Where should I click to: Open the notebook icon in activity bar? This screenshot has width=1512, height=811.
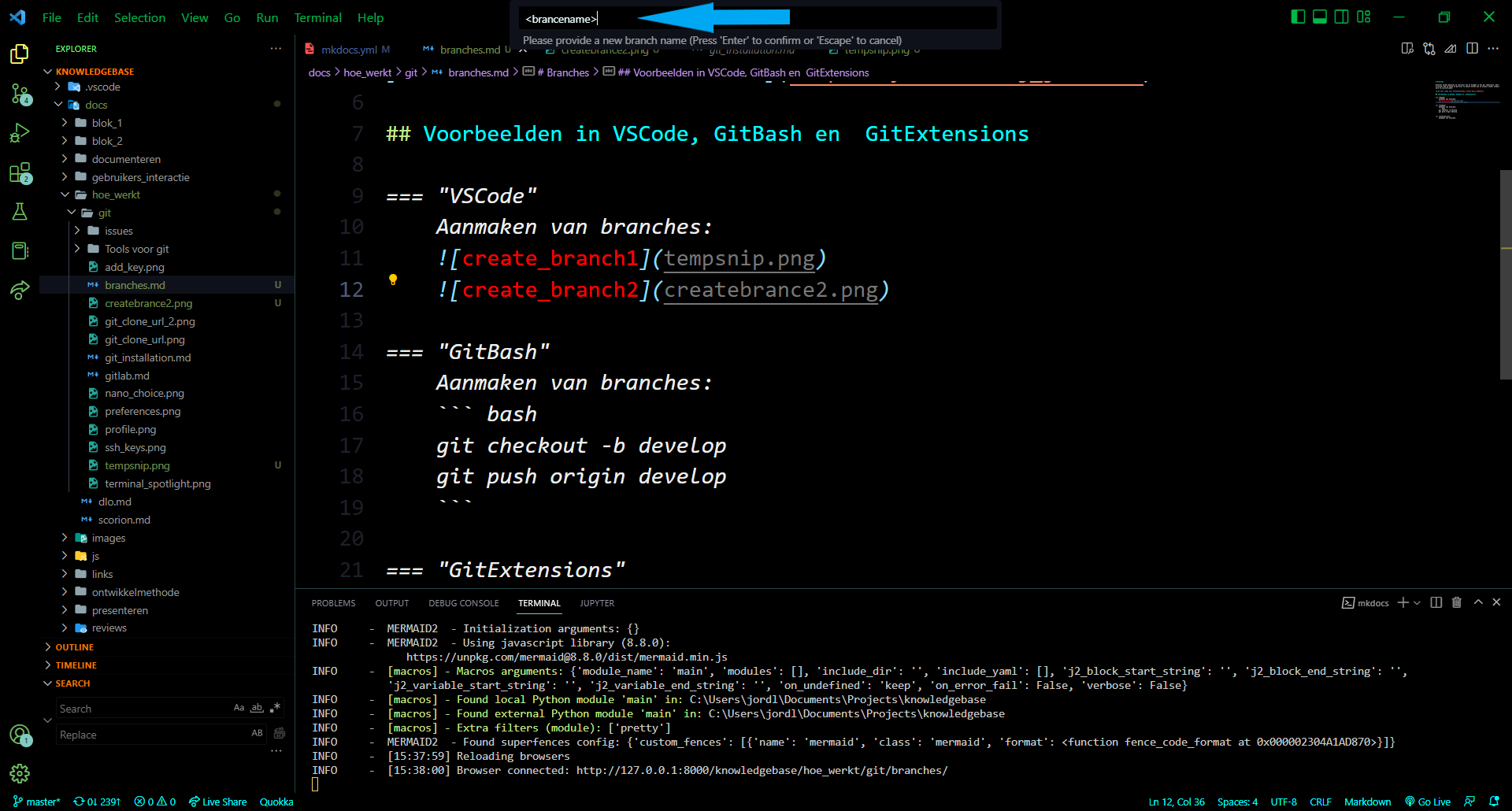[x=20, y=250]
